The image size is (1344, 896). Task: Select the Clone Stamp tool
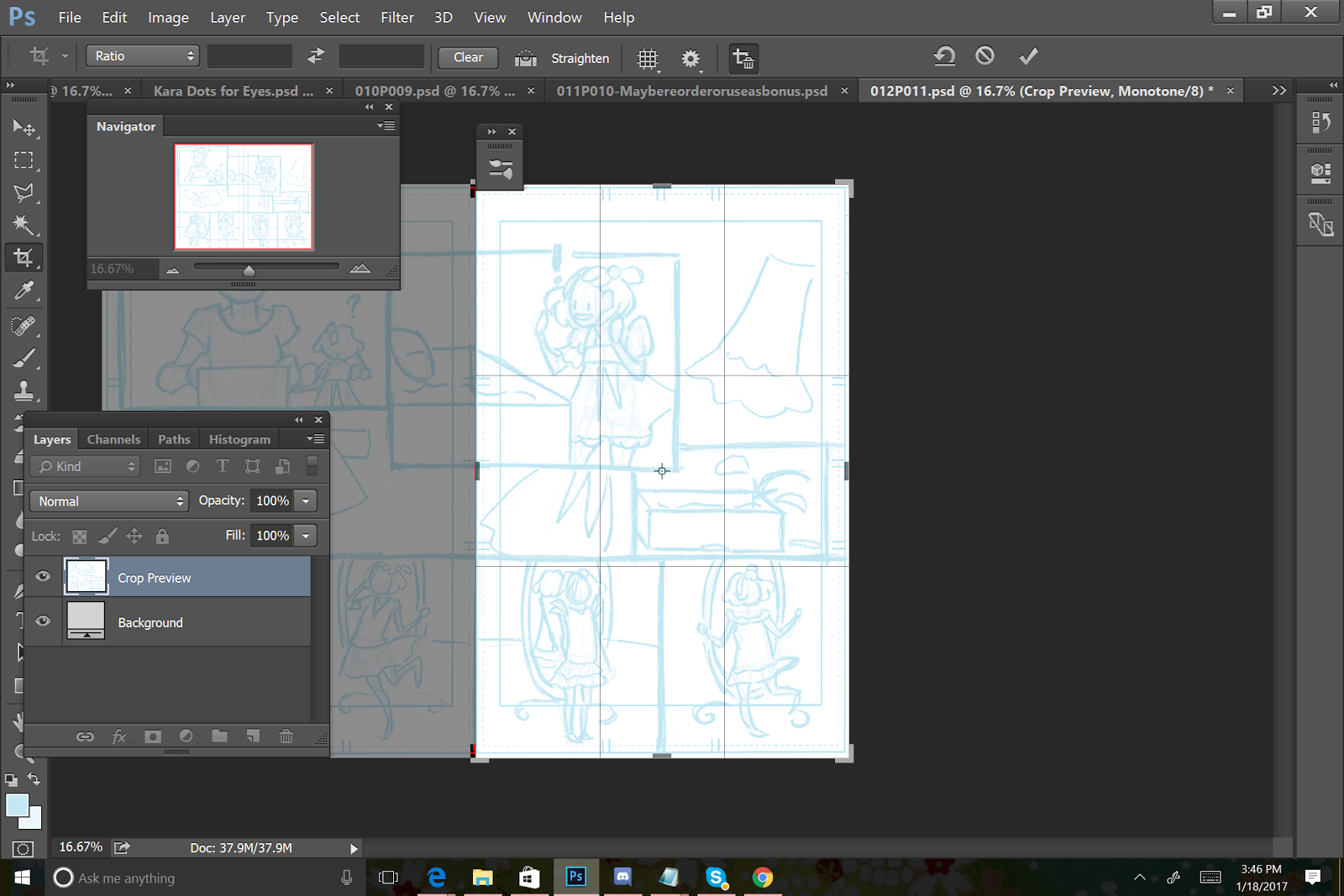click(x=24, y=390)
